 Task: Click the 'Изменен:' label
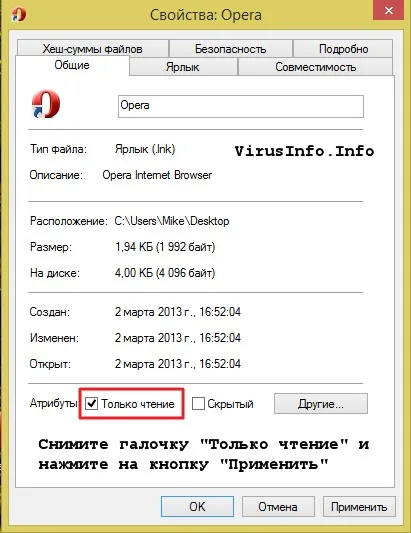[54, 338]
